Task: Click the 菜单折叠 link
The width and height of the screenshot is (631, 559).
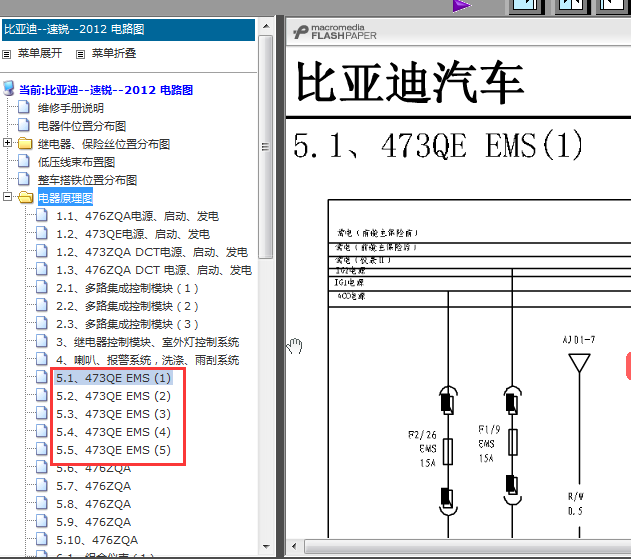Action: (114, 53)
